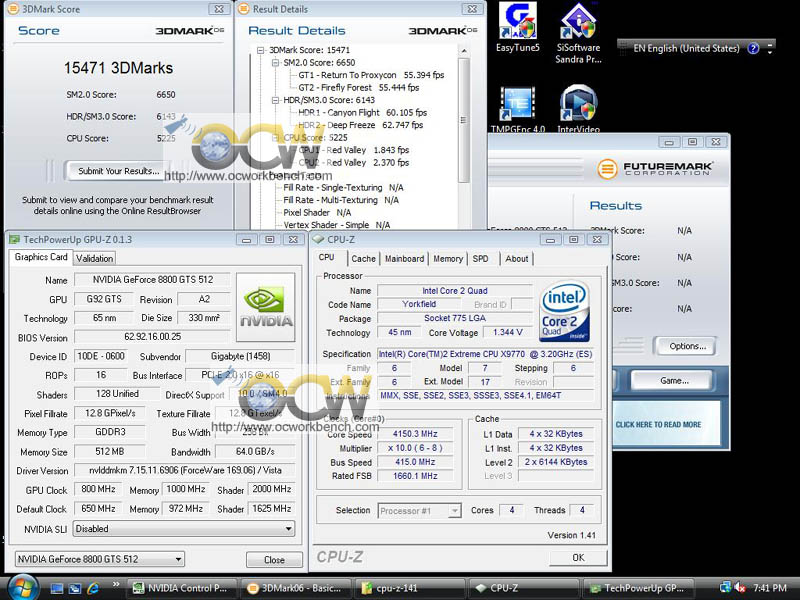Switch to 3DMark06 Basic taskbar button
Image resolution: width=800 pixels, height=600 pixels.
tap(296, 588)
